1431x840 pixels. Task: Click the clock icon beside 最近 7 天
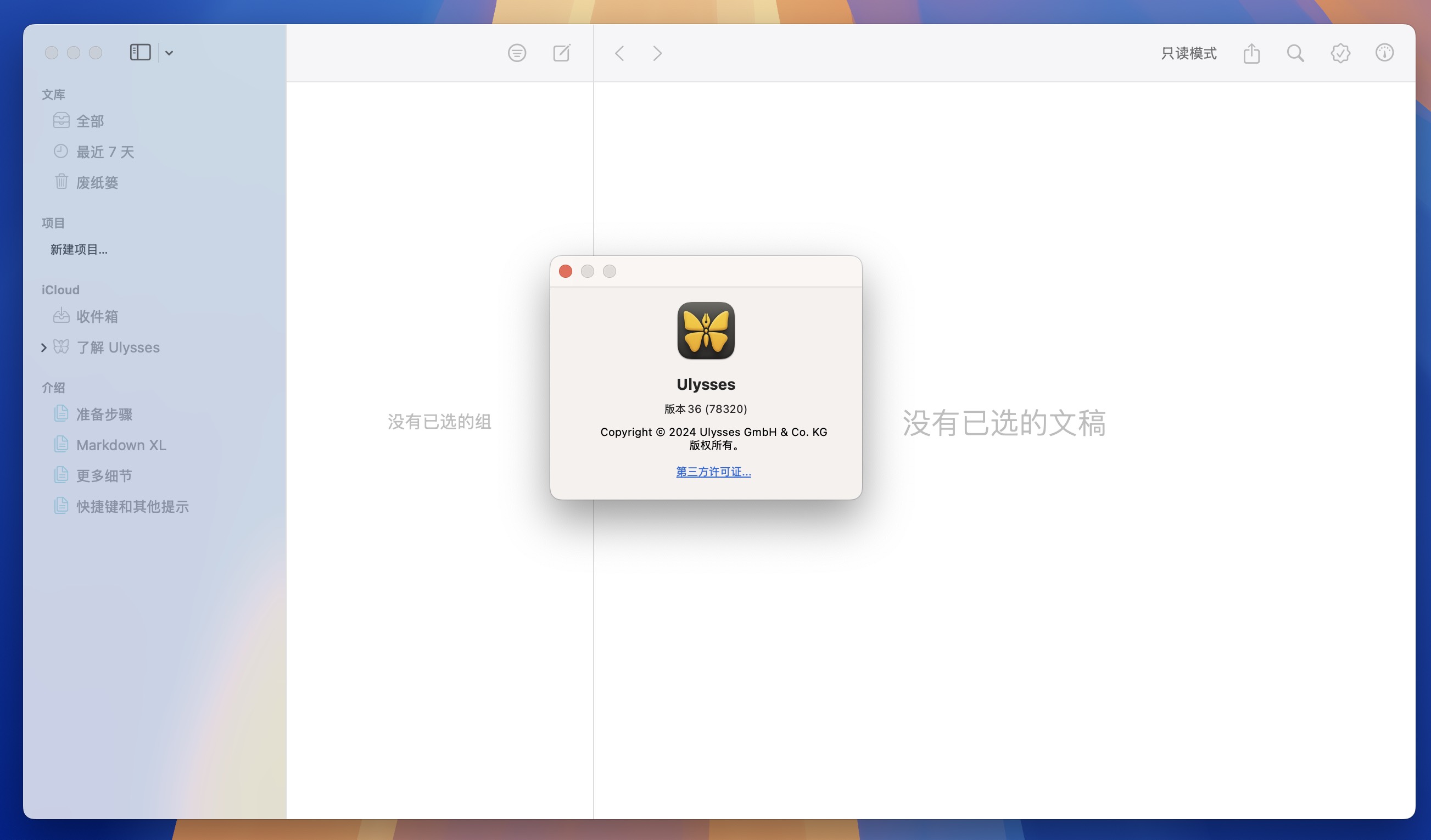(61, 151)
